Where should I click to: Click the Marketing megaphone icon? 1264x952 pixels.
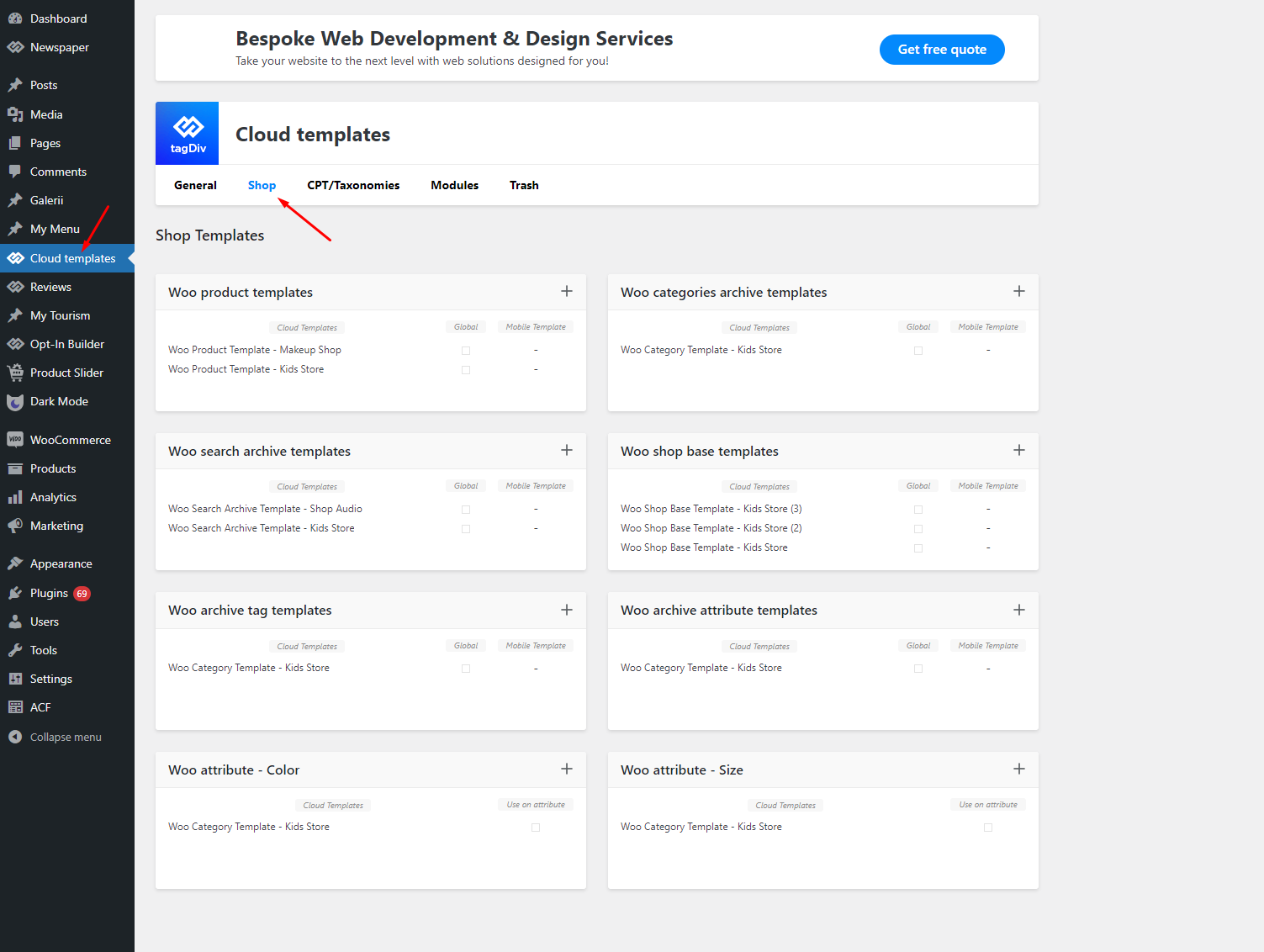[15, 526]
